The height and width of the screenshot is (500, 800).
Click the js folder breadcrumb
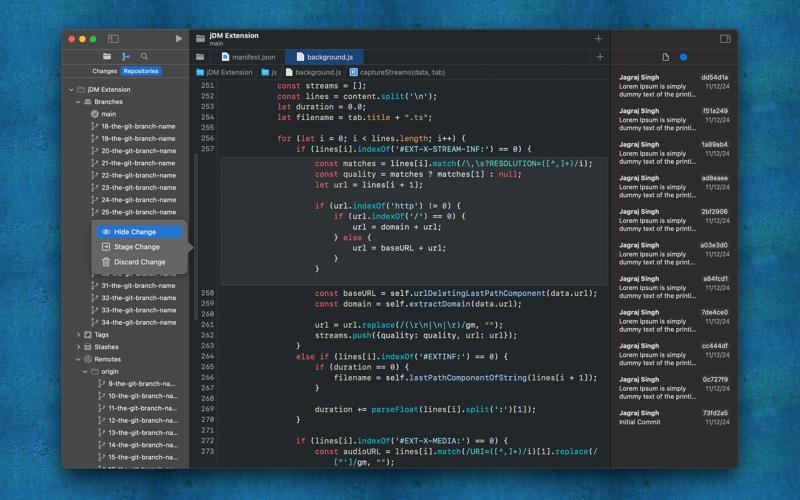[269, 72]
